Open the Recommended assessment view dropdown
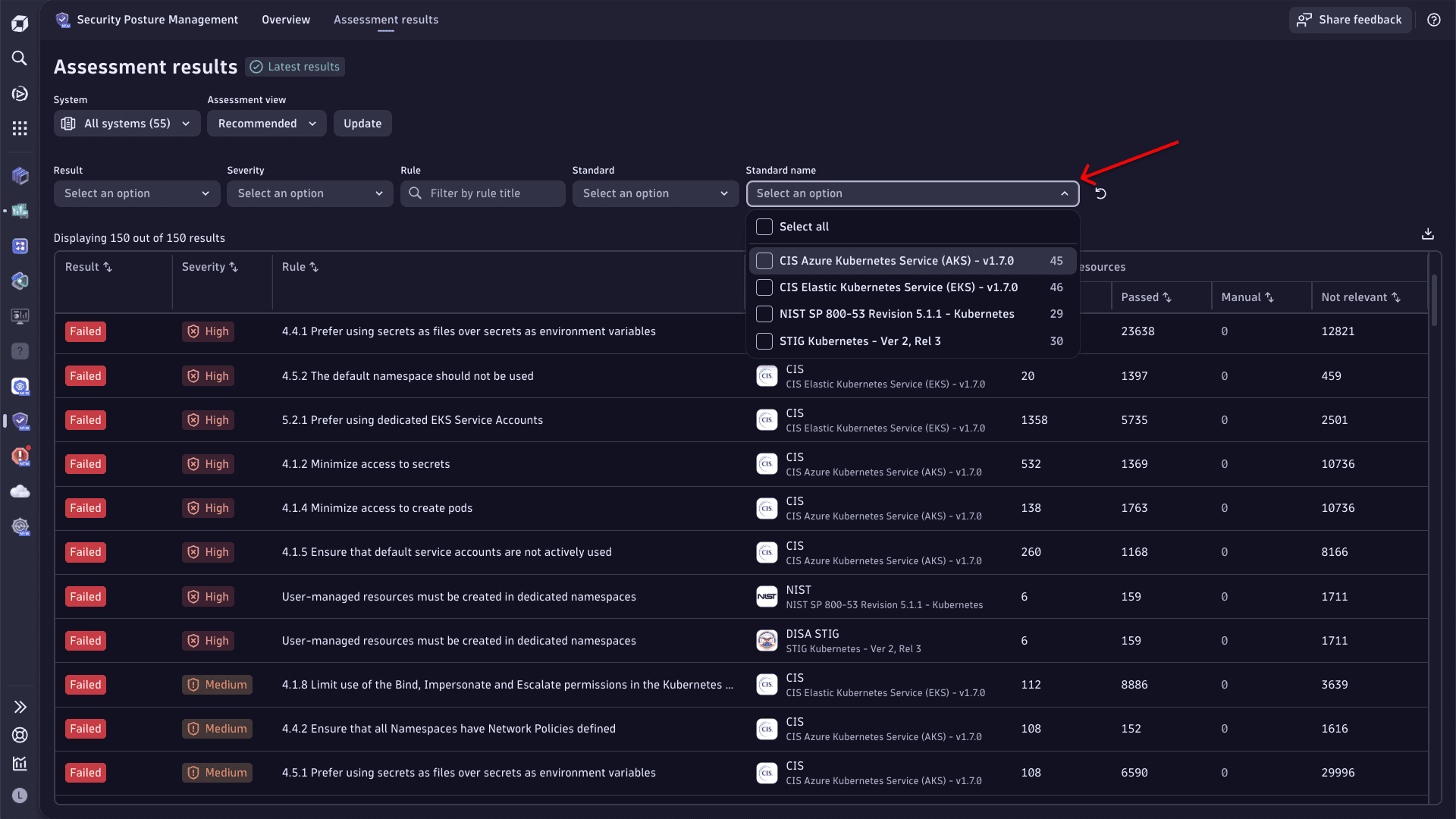The width and height of the screenshot is (1456, 819). click(x=266, y=124)
